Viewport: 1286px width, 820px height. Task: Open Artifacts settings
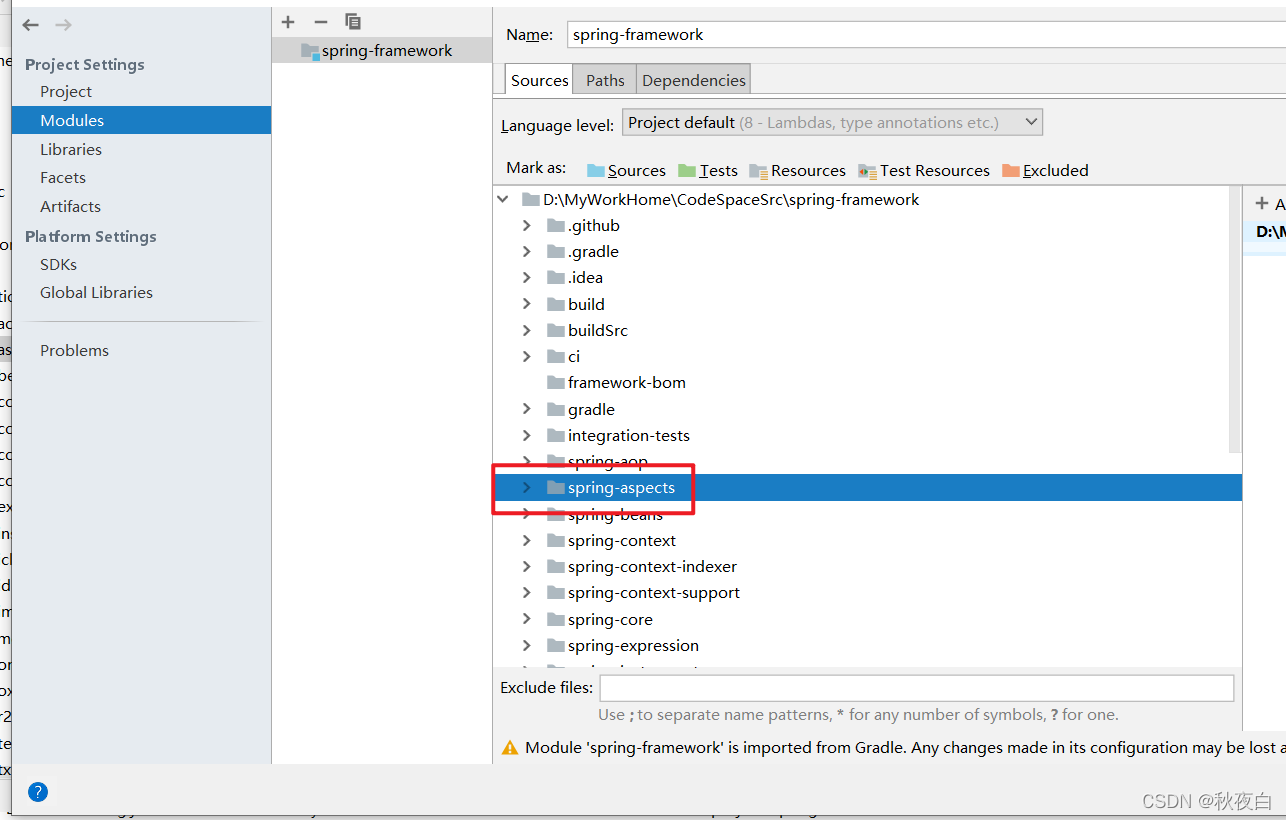pyautogui.click(x=70, y=206)
